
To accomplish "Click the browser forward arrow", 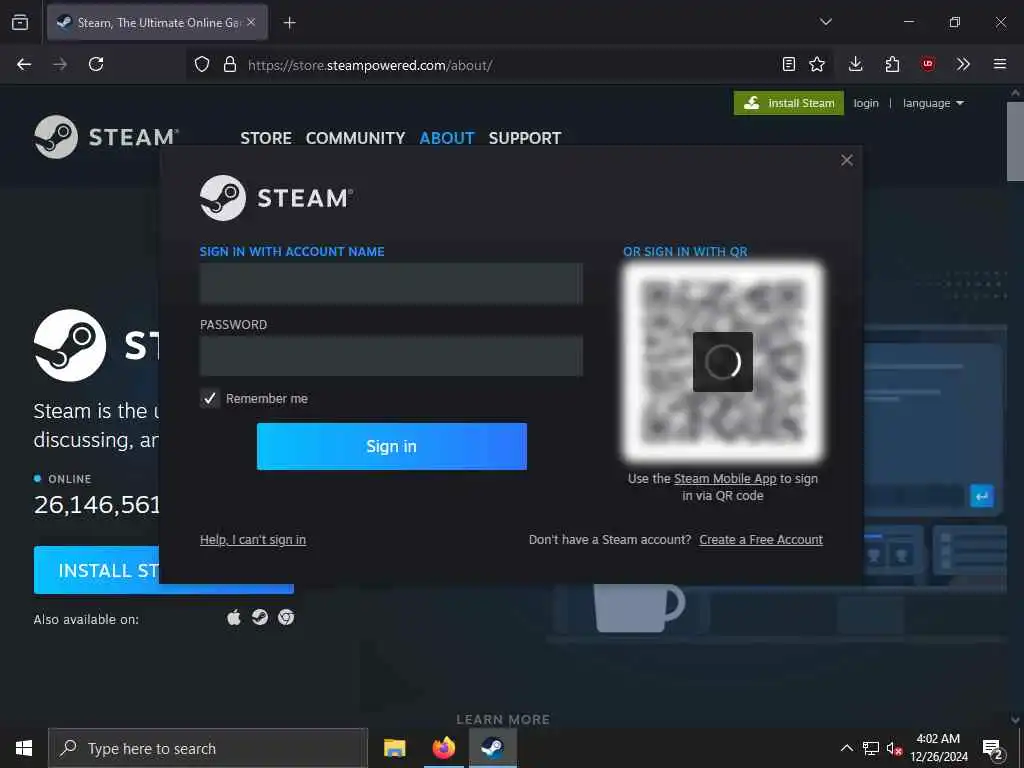I will tap(60, 64).
